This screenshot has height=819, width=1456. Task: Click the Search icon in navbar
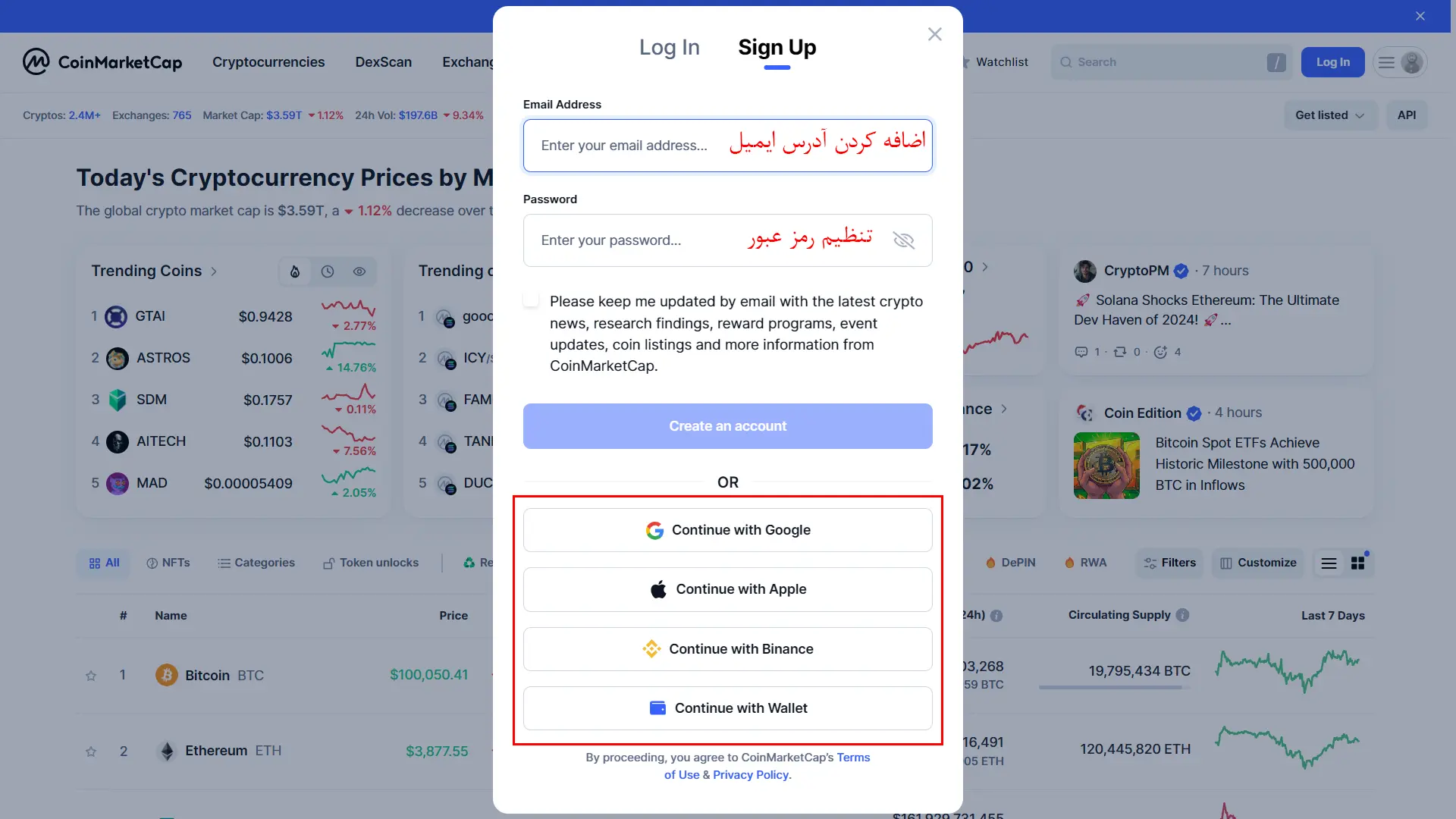1066,62
